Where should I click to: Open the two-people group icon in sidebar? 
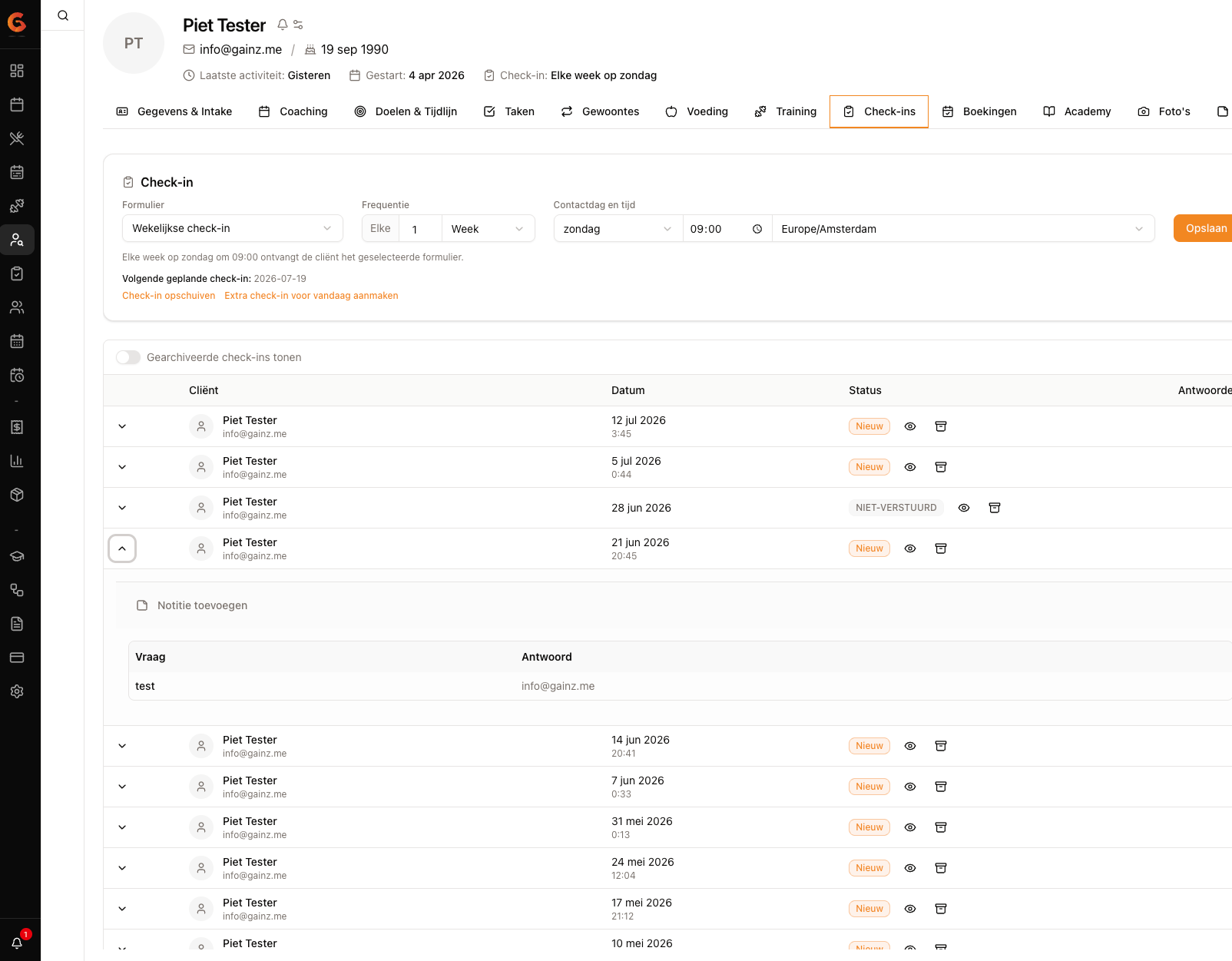point(17,307)
